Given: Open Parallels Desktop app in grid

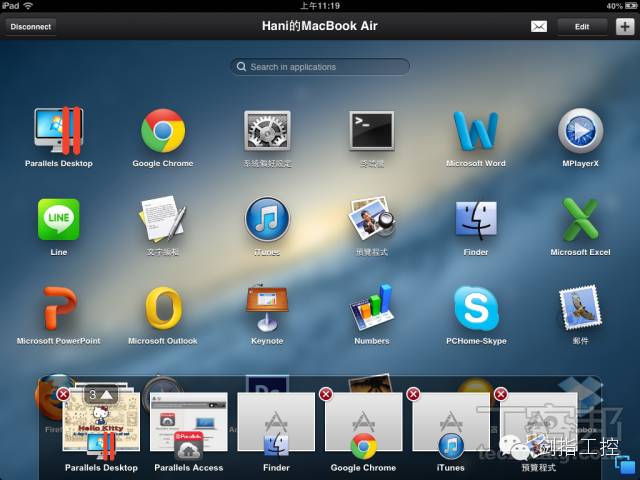Looking at the screenshot, I should pyautogui.click(x=59, y=131).
